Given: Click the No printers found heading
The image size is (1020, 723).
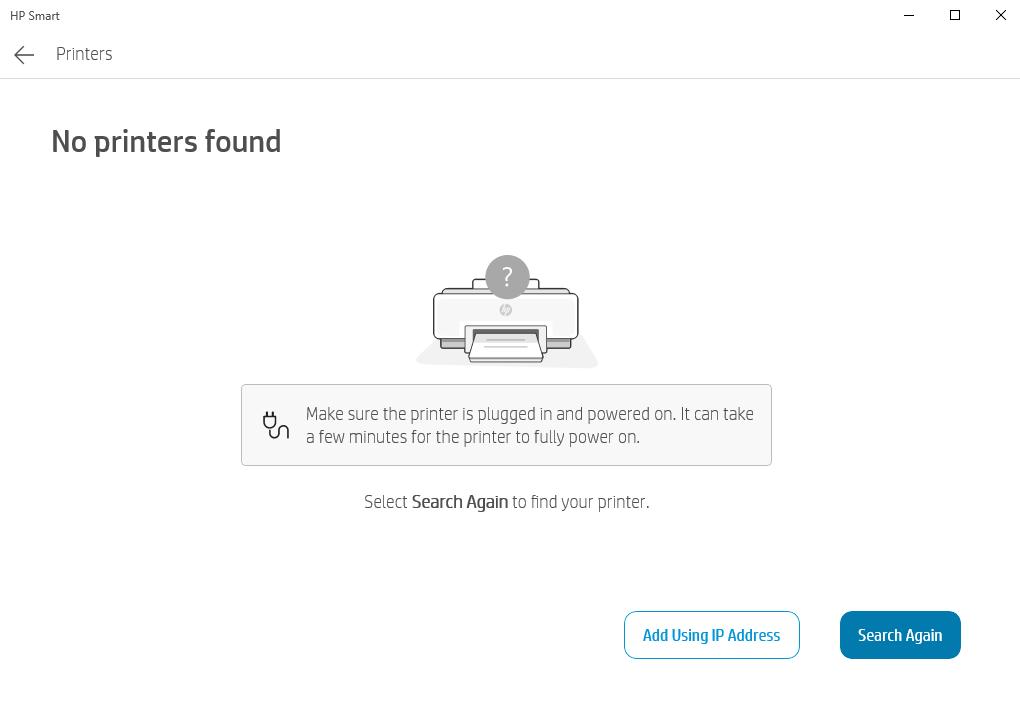Looking at the screenshot, I should (x=167, y=141).
